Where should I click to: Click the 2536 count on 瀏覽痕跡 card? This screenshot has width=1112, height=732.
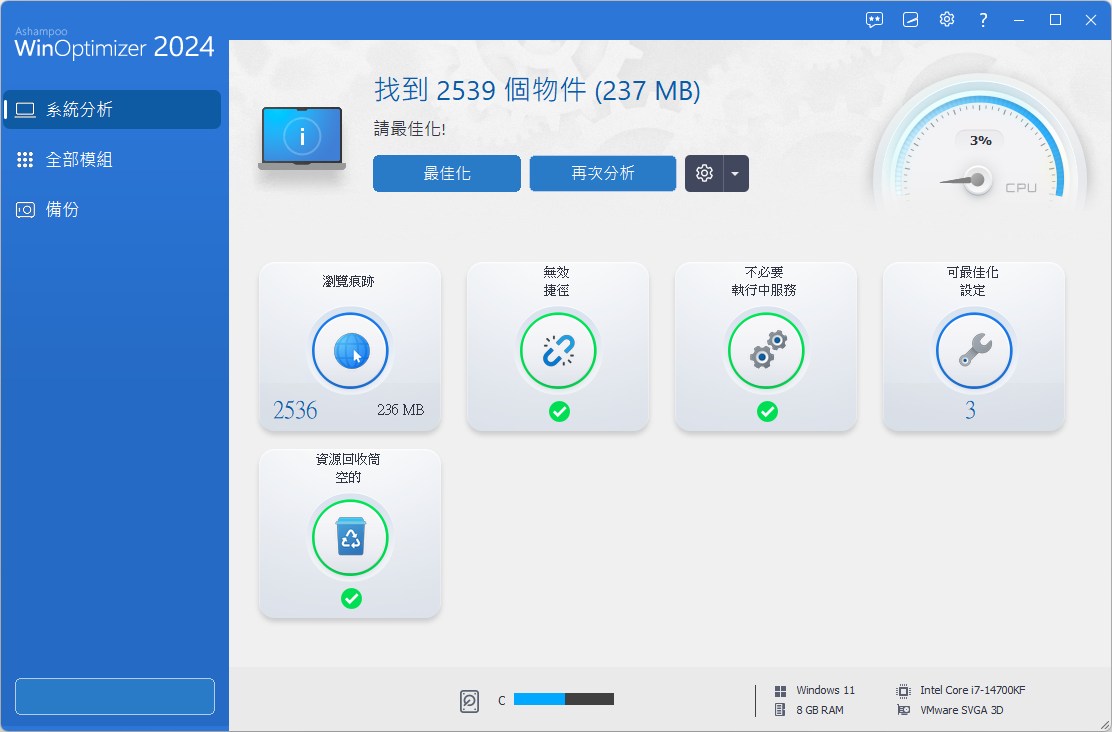coord(295,410)
